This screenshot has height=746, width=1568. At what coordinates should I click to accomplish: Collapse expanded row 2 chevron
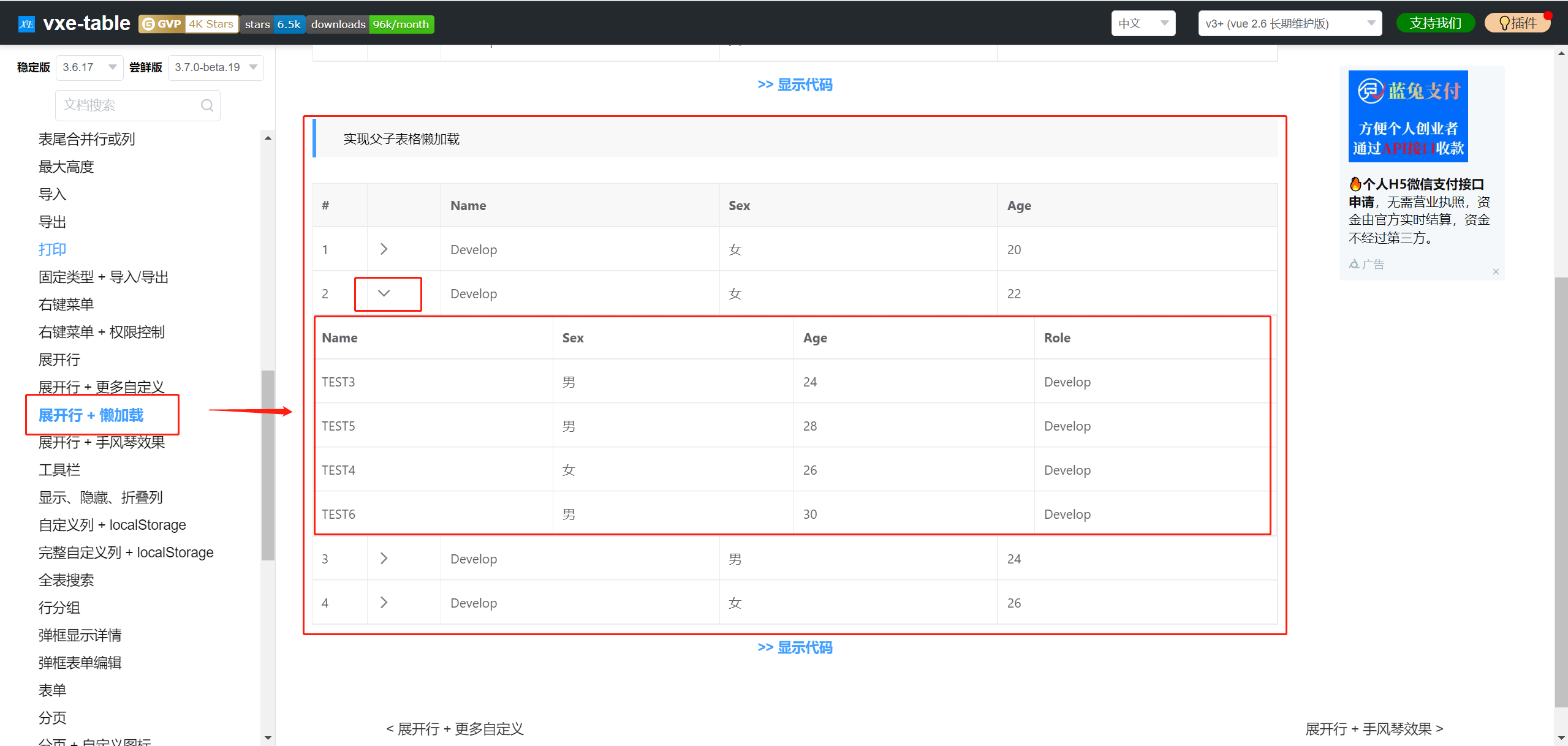(384, 293)
